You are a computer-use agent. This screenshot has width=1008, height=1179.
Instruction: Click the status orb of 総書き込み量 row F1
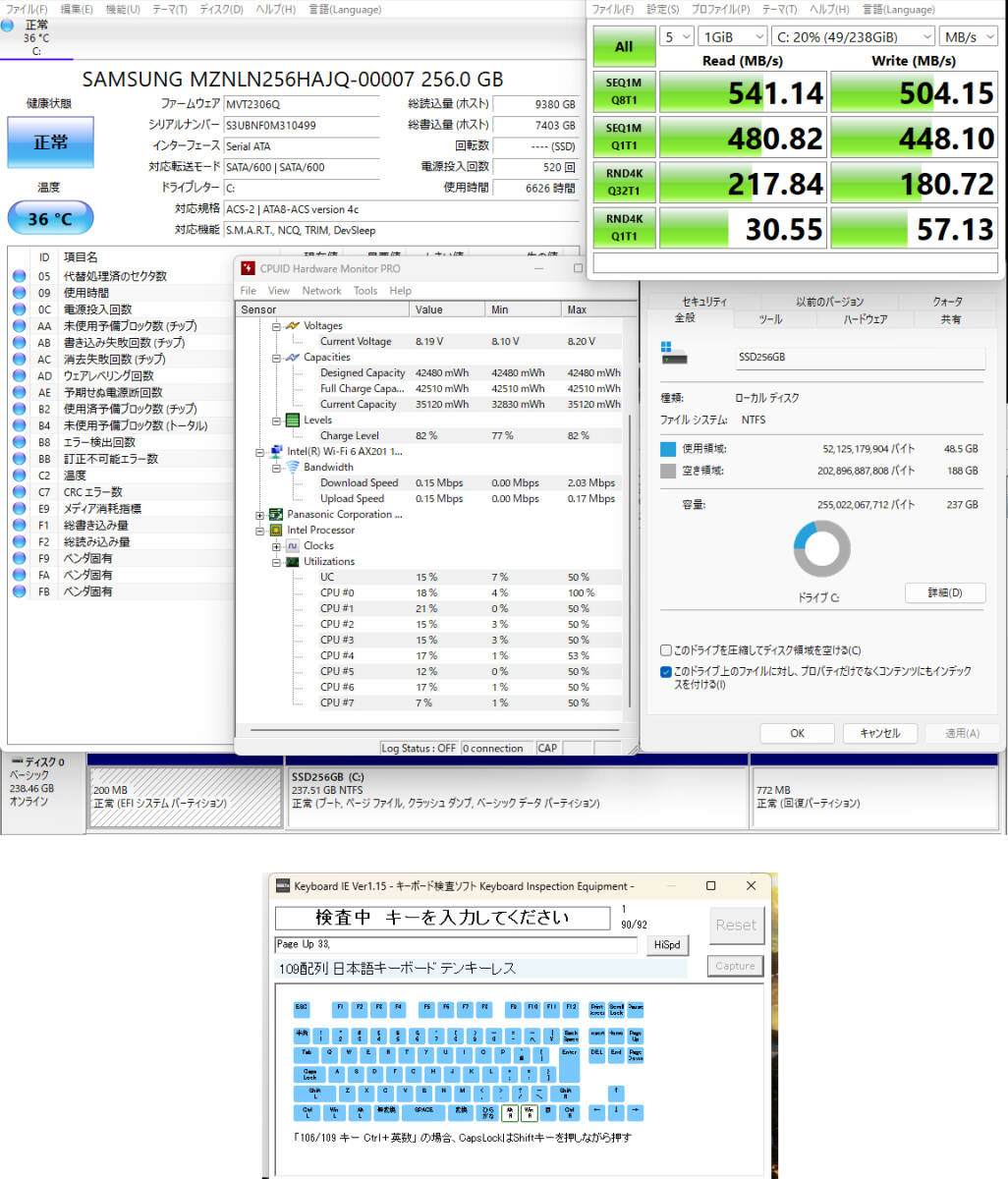coord(19,525)
